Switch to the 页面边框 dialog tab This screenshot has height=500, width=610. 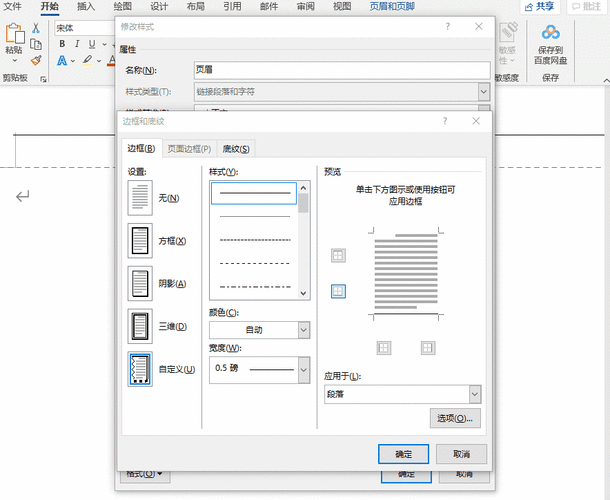click(189, 149)
